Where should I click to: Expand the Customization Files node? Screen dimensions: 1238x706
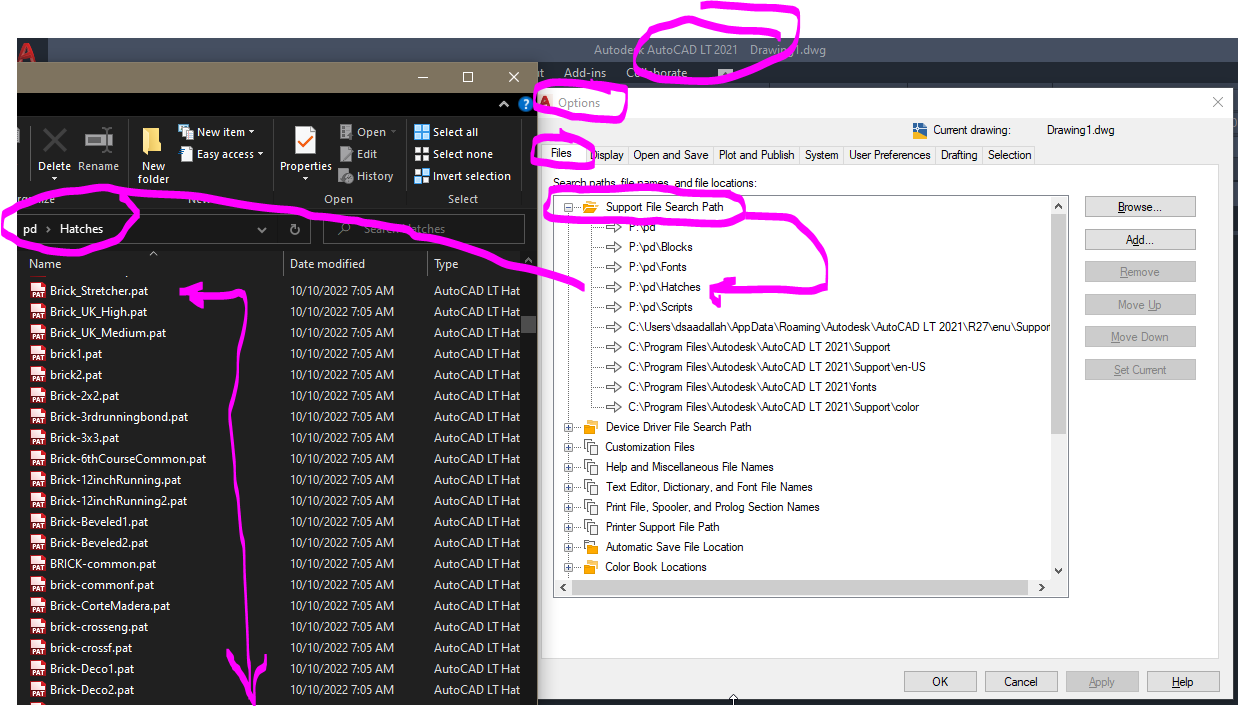tap(569, 447)
